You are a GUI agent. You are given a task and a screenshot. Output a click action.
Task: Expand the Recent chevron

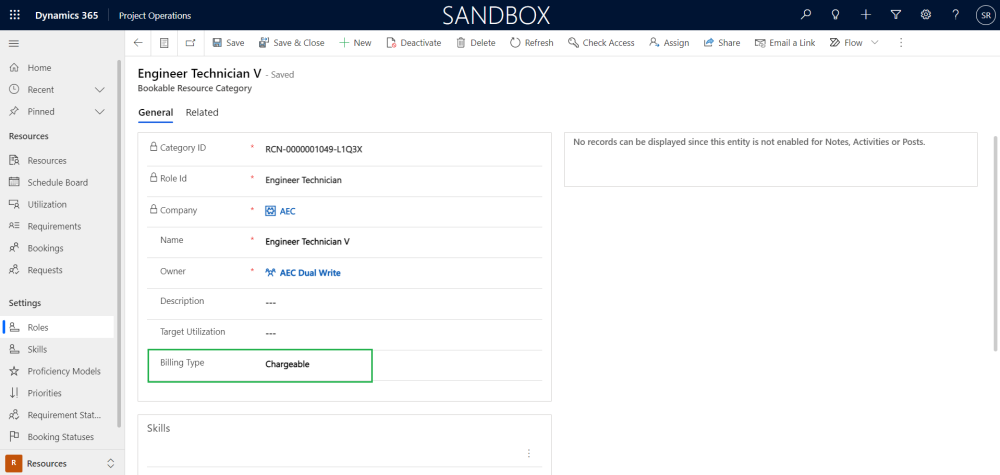100,90
